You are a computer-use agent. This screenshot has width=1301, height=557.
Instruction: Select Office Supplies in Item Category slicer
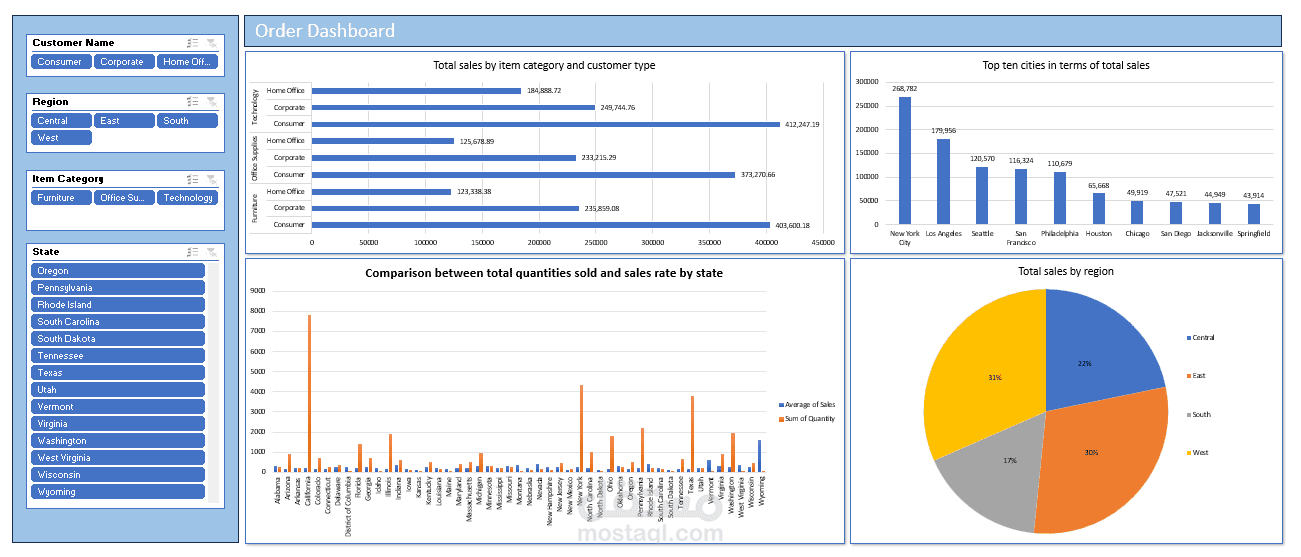124,198
